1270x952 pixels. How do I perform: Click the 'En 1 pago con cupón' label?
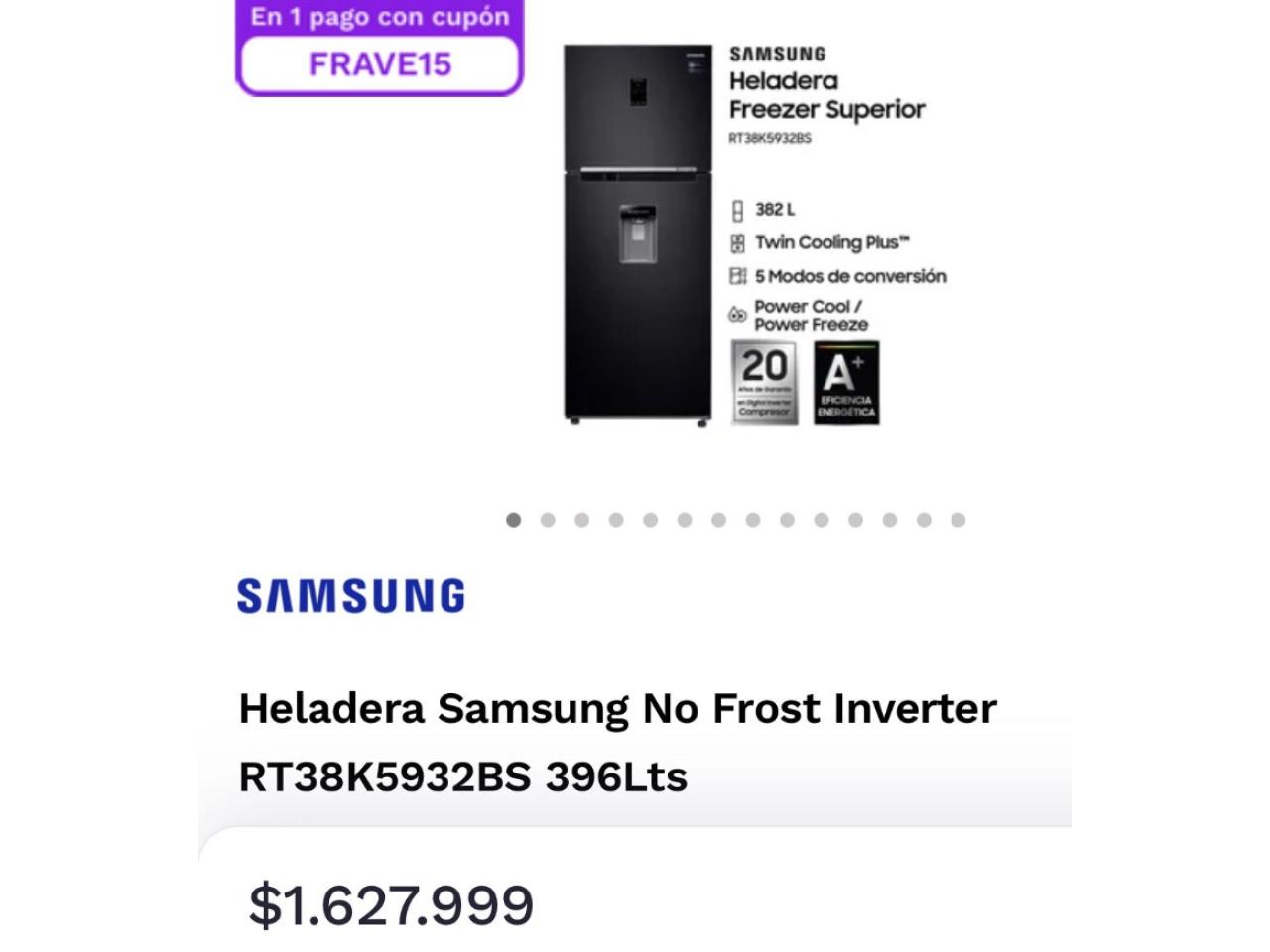click(380, 17)
